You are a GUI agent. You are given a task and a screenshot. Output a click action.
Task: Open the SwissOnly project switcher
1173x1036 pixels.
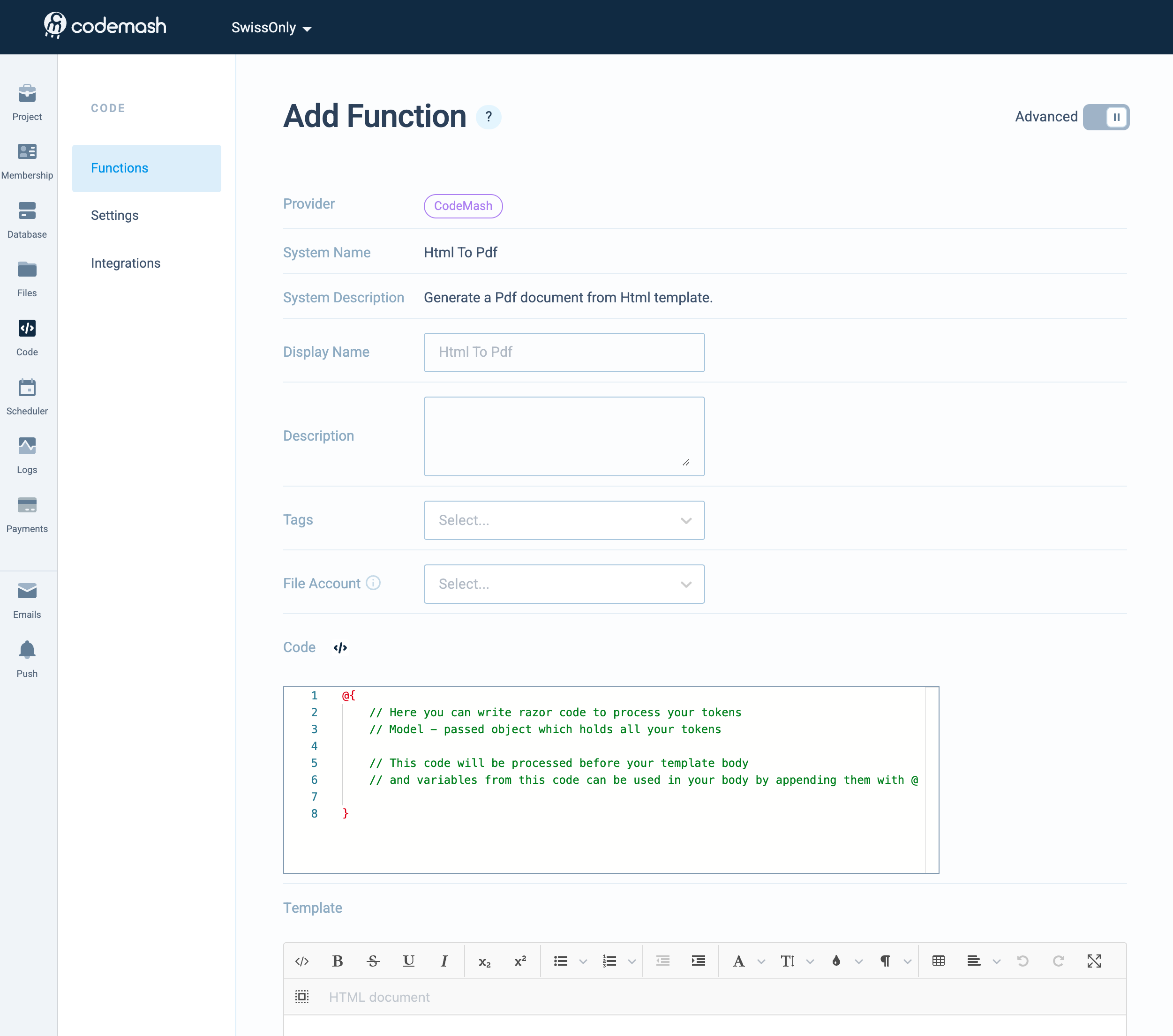[x=271, y=28]
